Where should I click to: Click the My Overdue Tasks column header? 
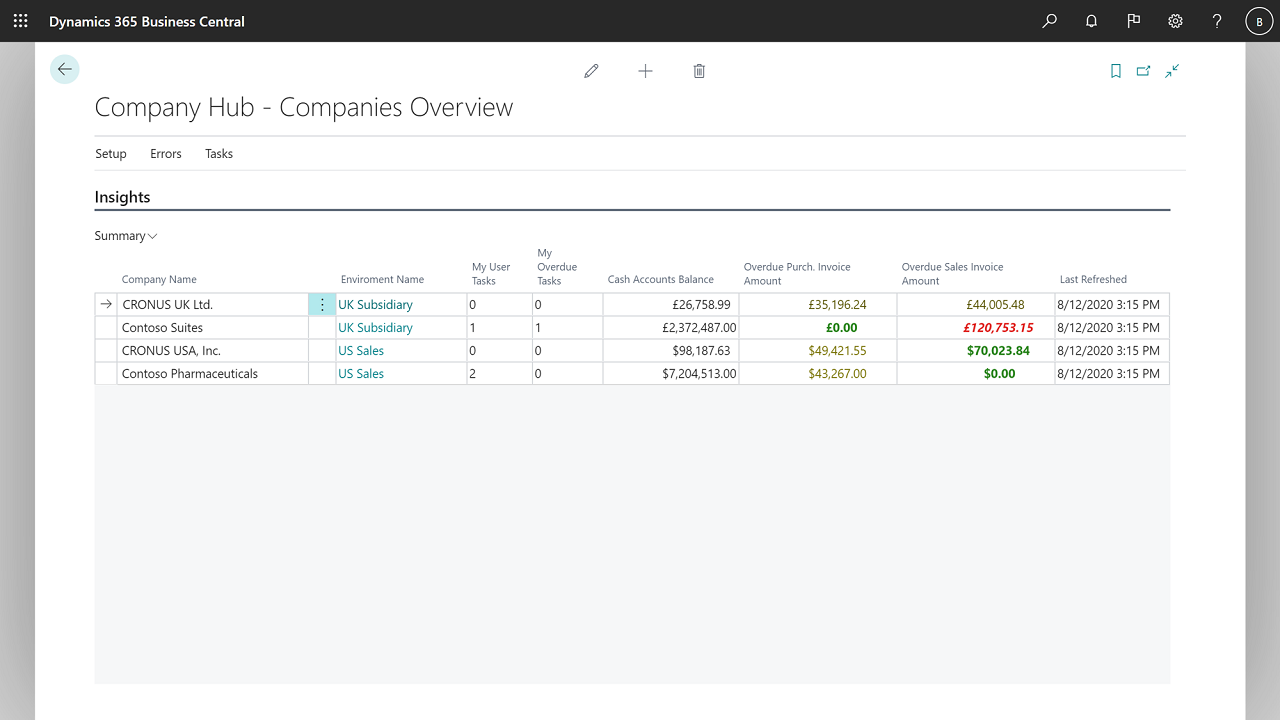click(x=557, y=267)
